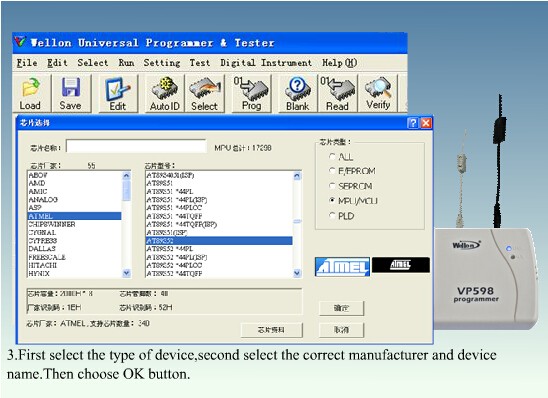Viewport: 548px width, 398px height.
Task: Open the Run menu
Action: [126, 63]
